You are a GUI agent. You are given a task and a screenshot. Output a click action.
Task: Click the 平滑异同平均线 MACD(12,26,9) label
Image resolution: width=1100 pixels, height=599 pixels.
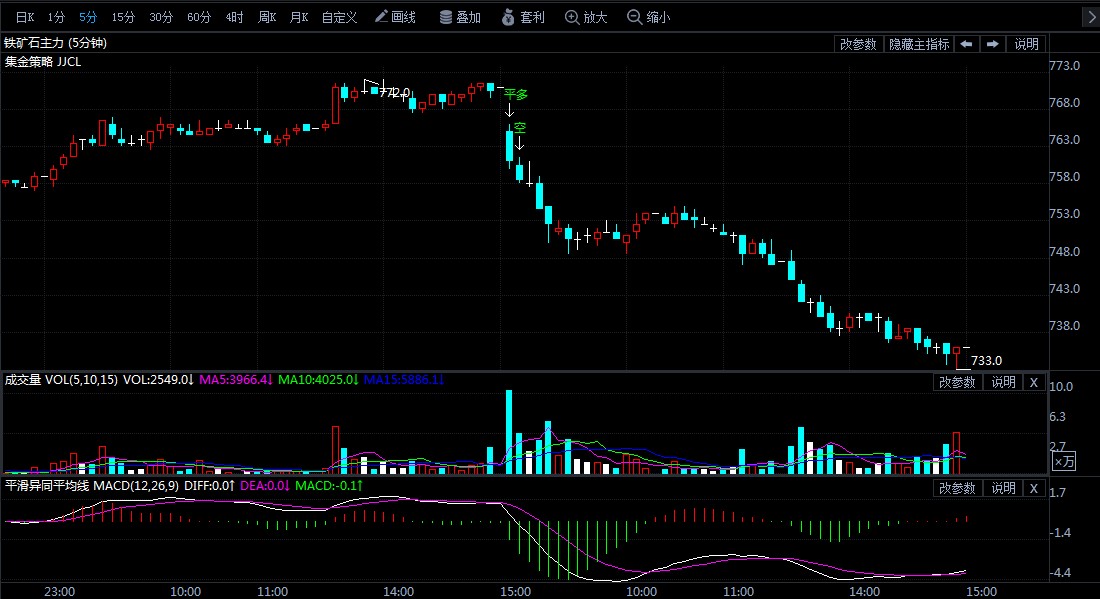tap(91, 485)
